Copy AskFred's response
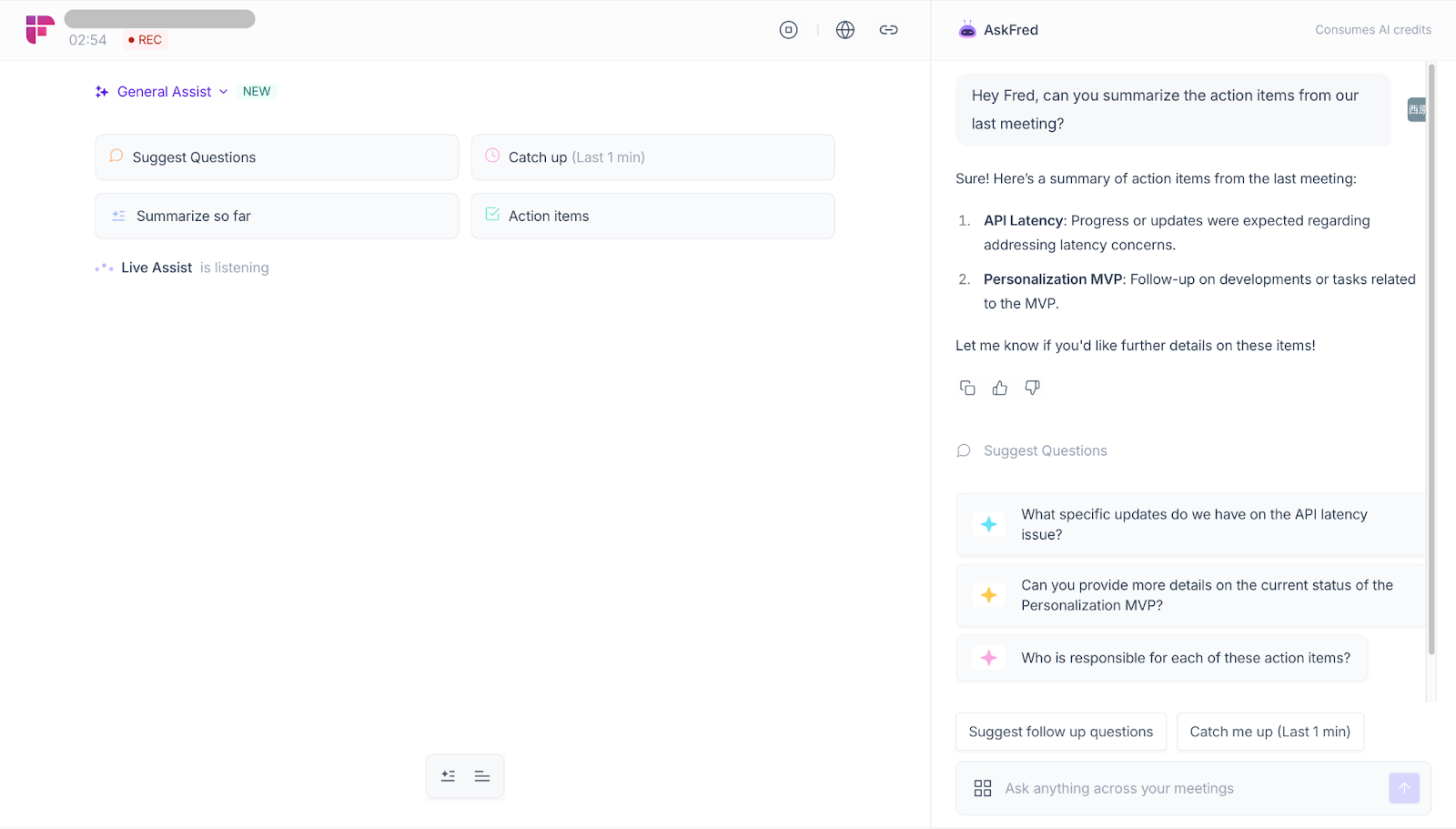The width and height of the screenshot is (1456, 829). tap(966, 388)
